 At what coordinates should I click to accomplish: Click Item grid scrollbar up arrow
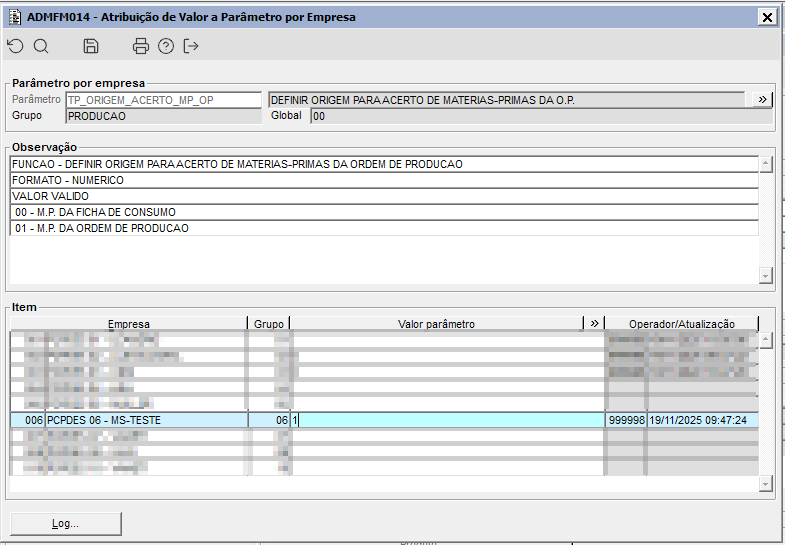coord(765,340)
